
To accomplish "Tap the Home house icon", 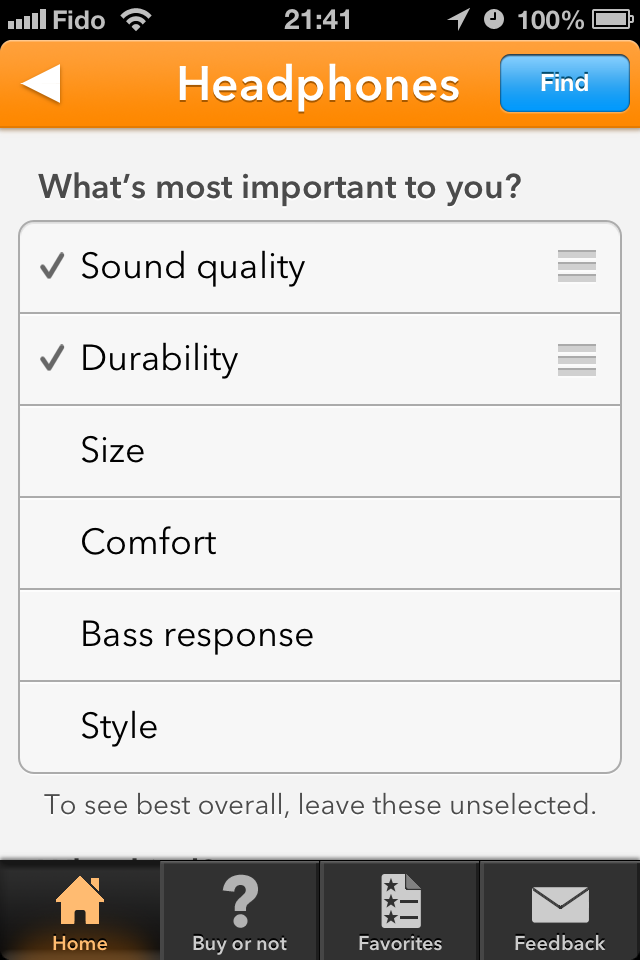I will [80, 899].
